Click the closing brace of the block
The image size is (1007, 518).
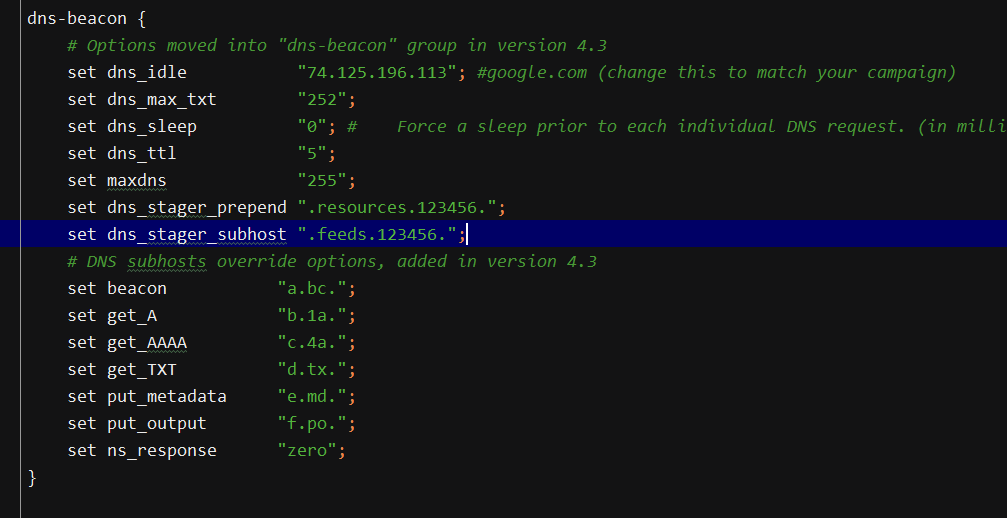tap(32, 477)
